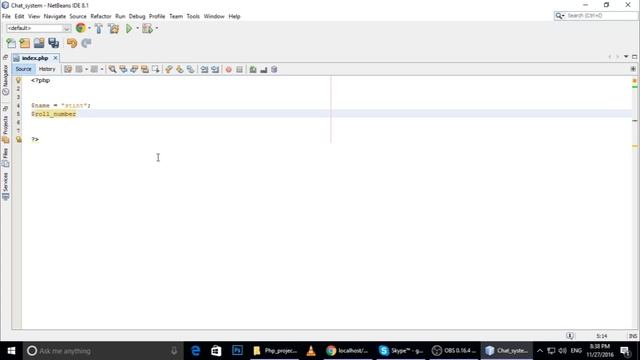The image size is (640, 360).
Task: Open search options dropdown by magnifier
Action: [560, 16]
